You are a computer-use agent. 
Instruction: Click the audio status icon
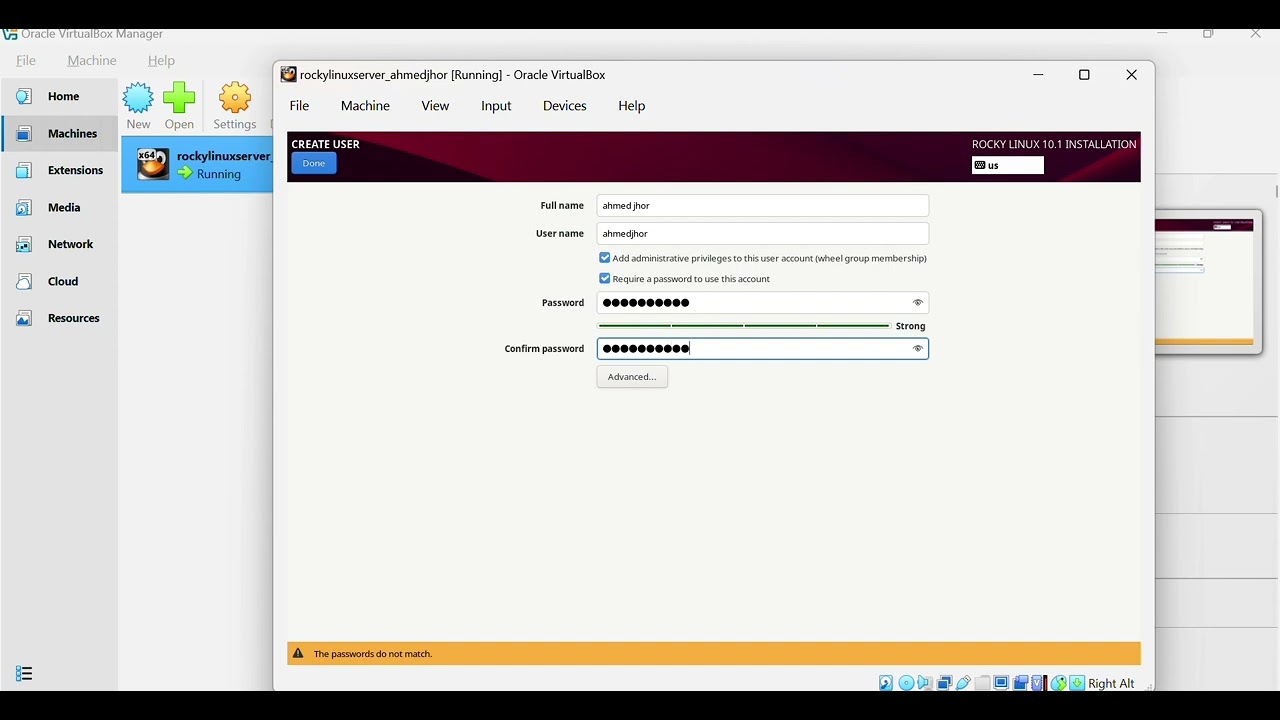(x=923, y=683)
